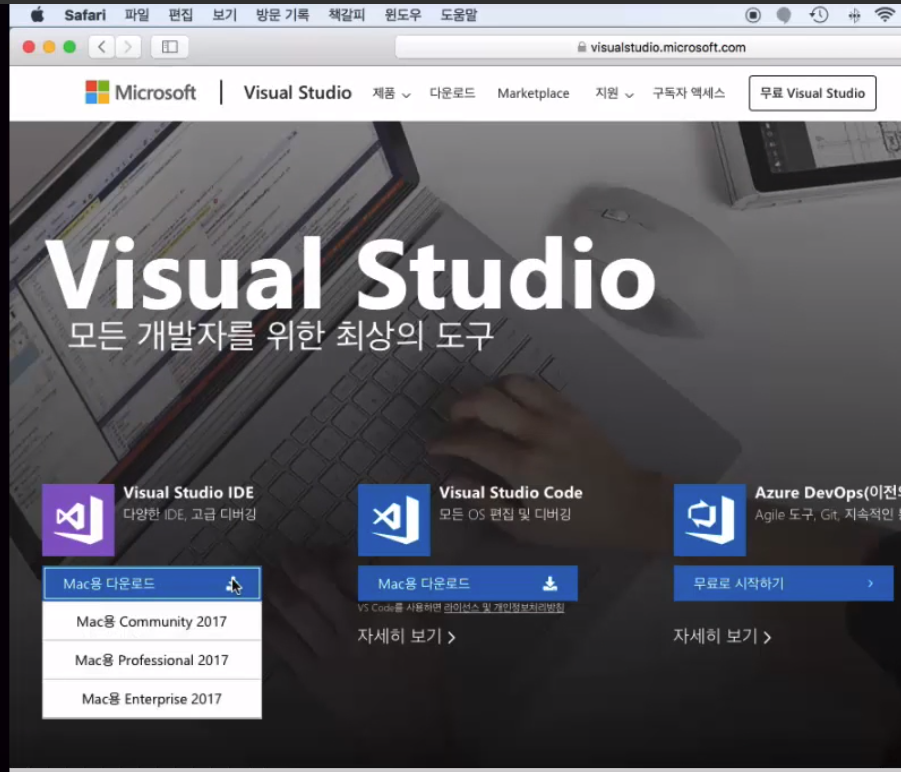The image size is (901, 772).
Task: Click download arrow icon on VS Code button
Action: click(x=550, y=584)
